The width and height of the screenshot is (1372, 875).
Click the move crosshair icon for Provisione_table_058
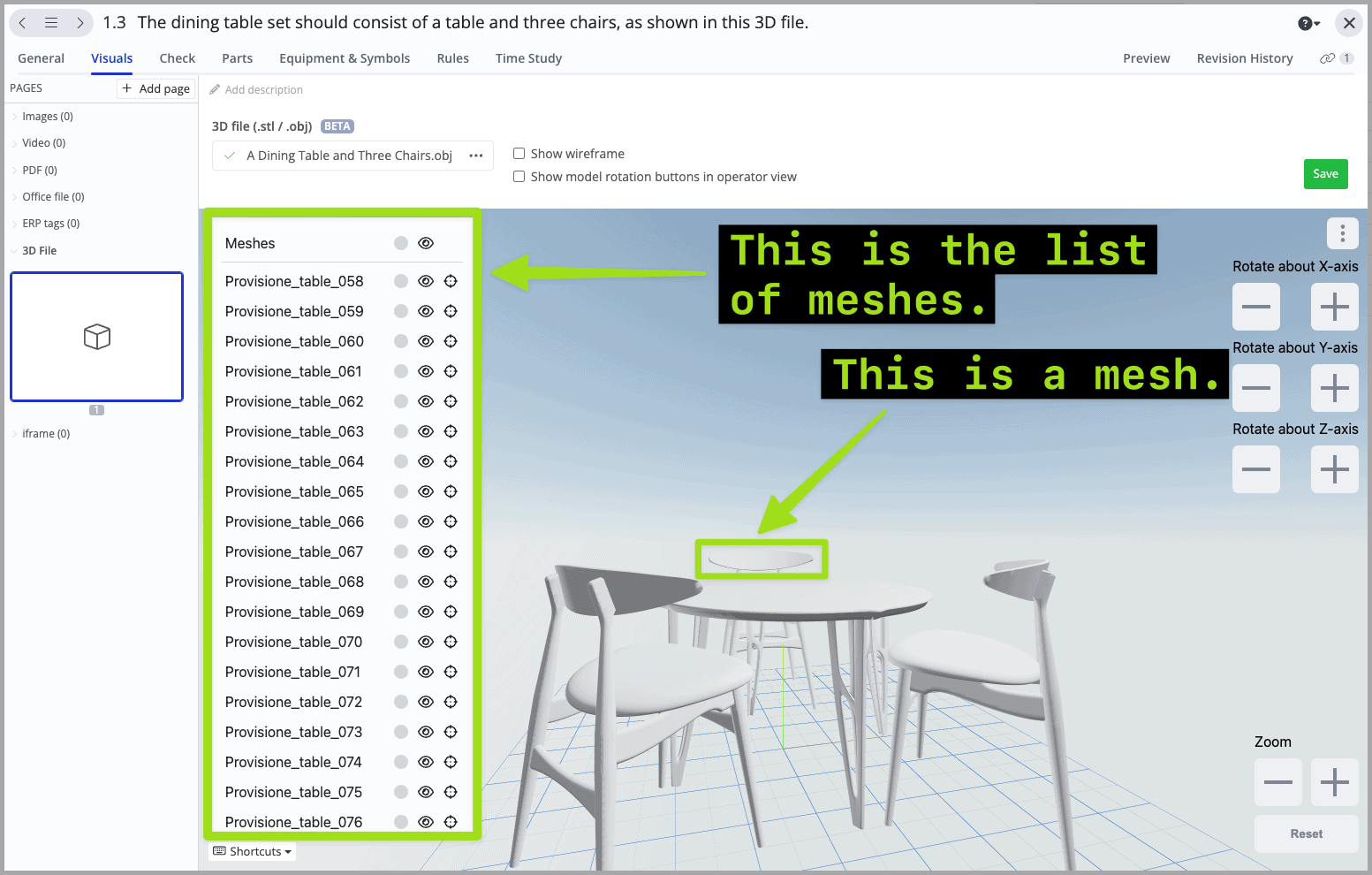click(x=451, y=280)
